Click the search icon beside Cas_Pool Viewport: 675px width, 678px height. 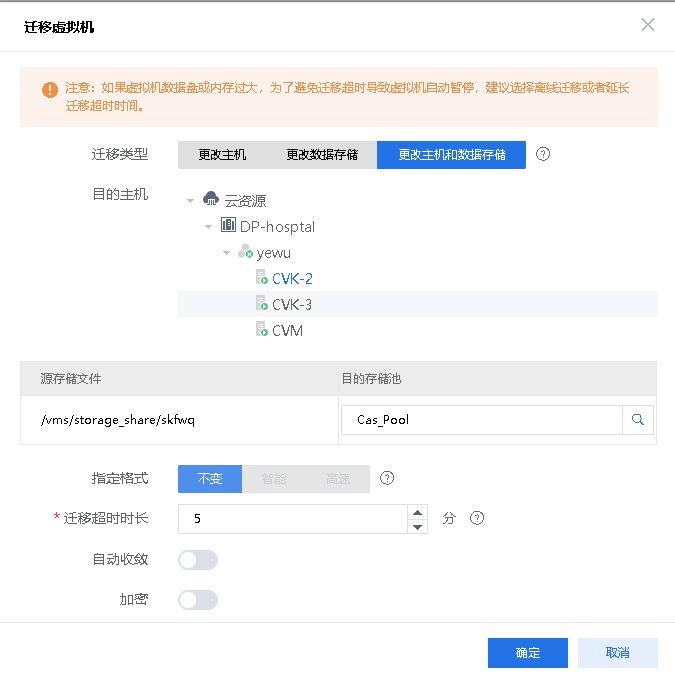coord(638,420)
